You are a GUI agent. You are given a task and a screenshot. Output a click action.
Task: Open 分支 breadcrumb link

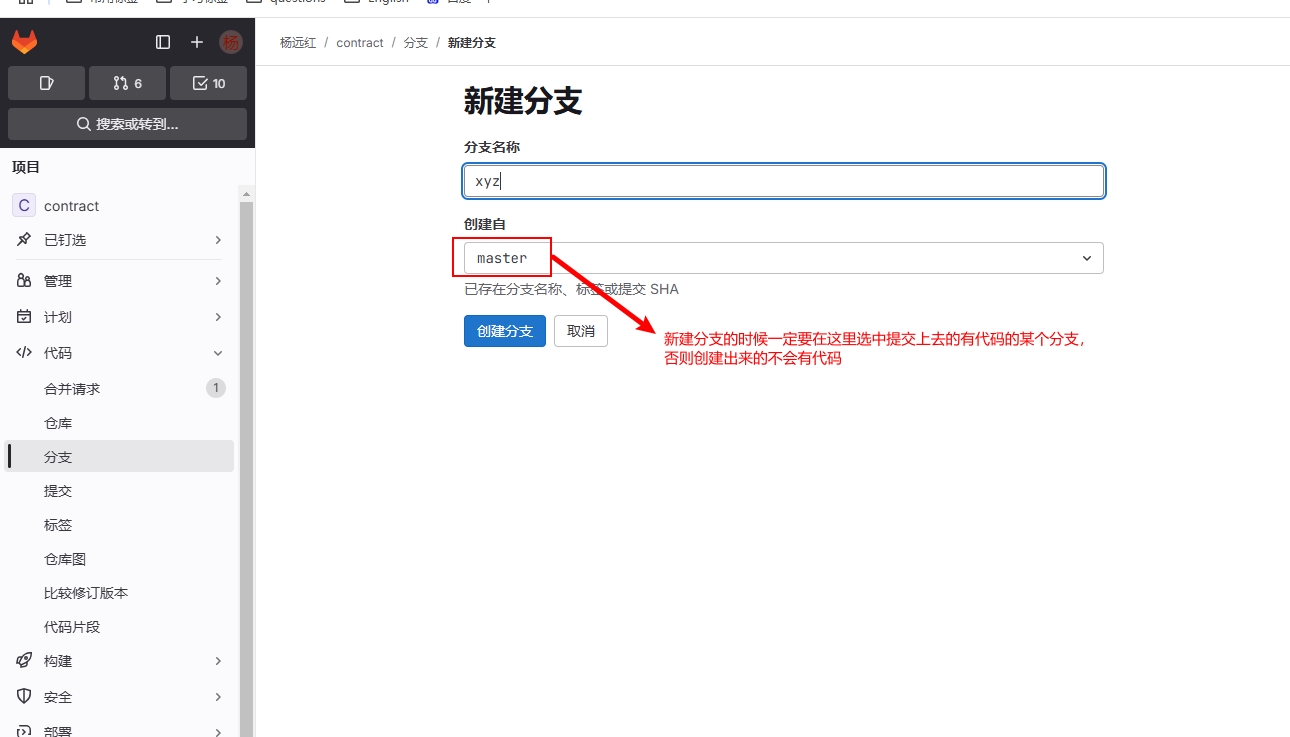click(416, 43)
